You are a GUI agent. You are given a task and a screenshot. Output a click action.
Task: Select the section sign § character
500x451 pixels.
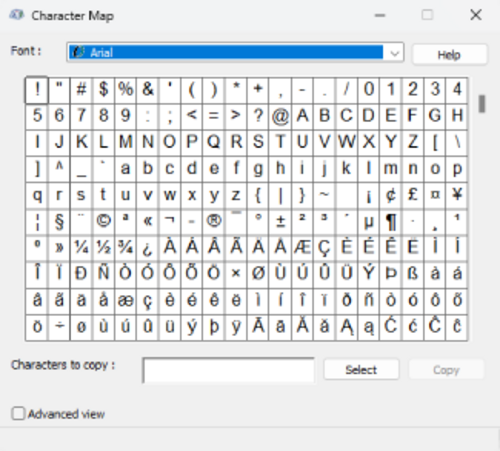click(59, 221)
